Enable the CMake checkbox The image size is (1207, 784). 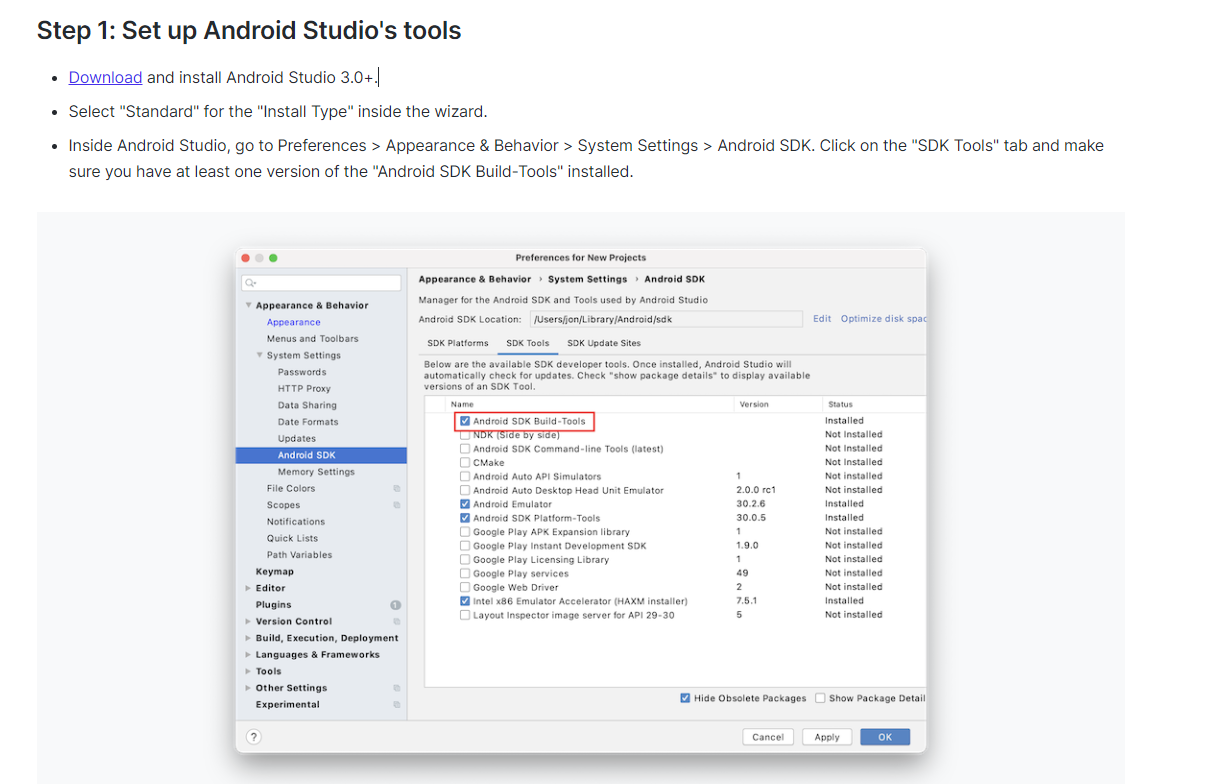(x=465, y=463)
